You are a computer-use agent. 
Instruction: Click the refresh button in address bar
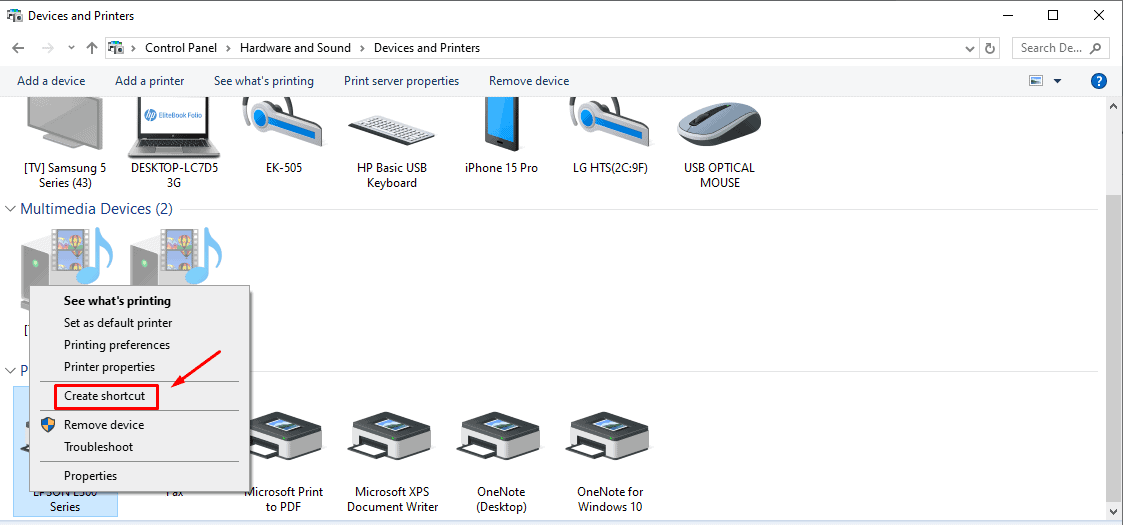990,48
